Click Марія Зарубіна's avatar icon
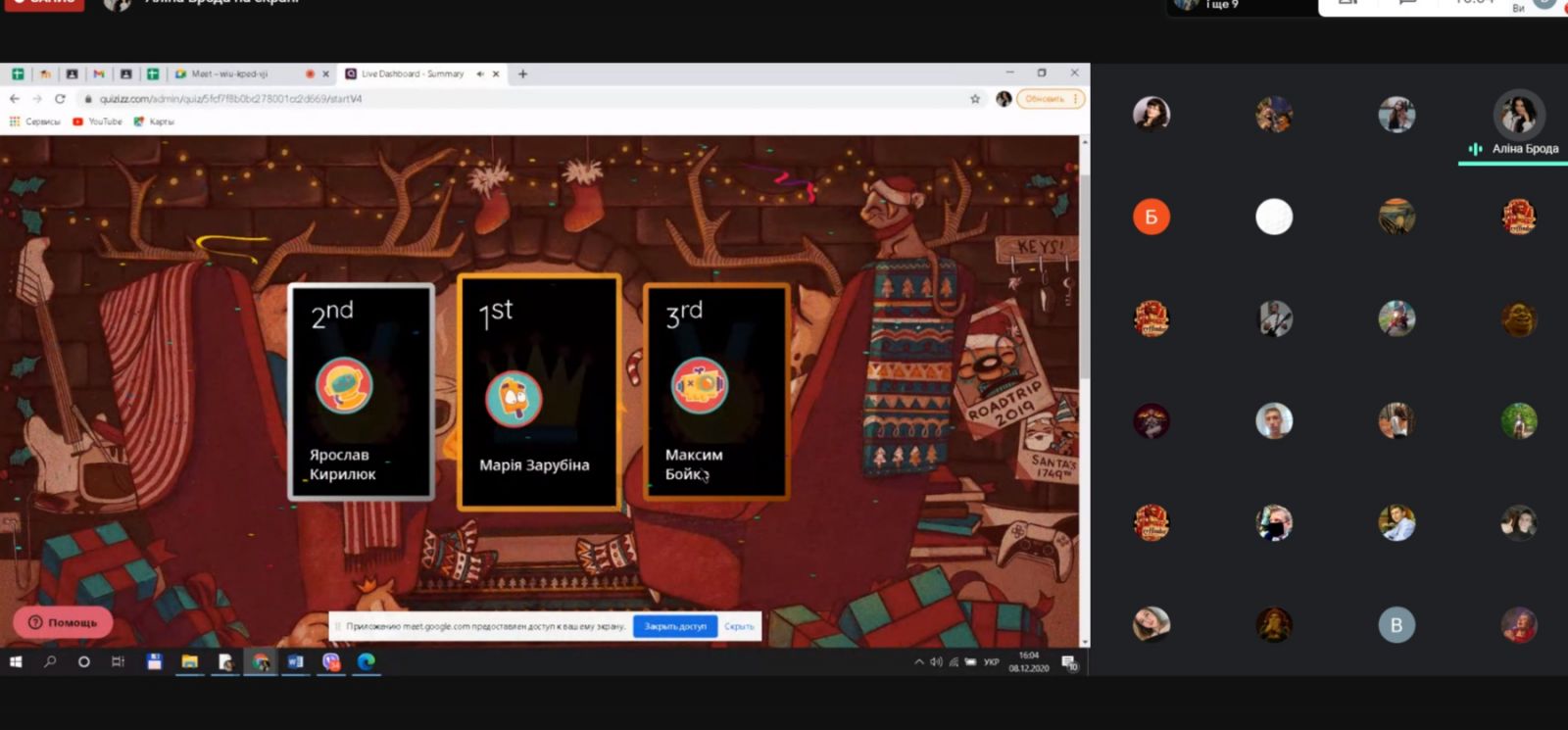 pos(514,399)
